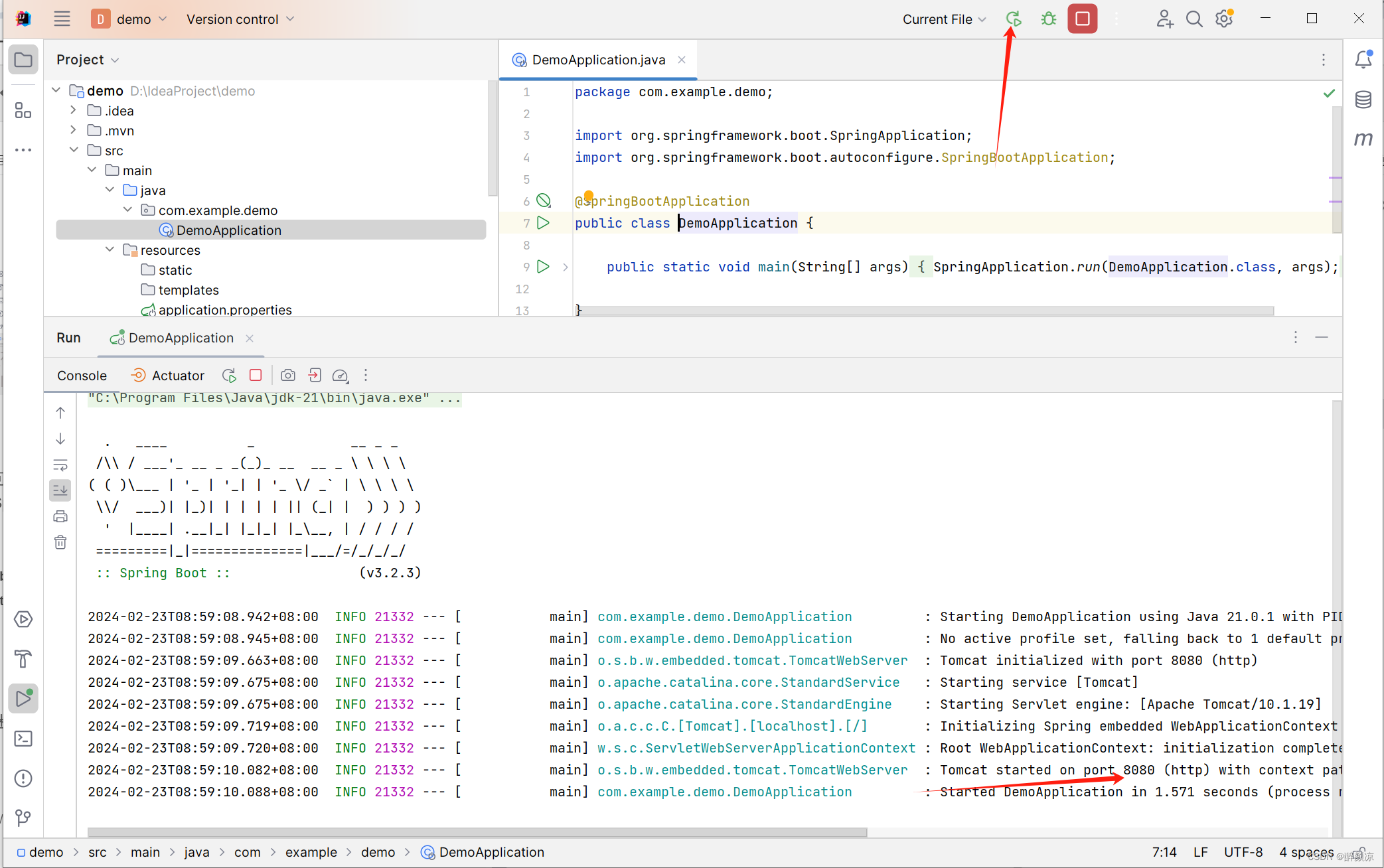
Task: Click the Rerun application icon
Action: coord(1012,18)
